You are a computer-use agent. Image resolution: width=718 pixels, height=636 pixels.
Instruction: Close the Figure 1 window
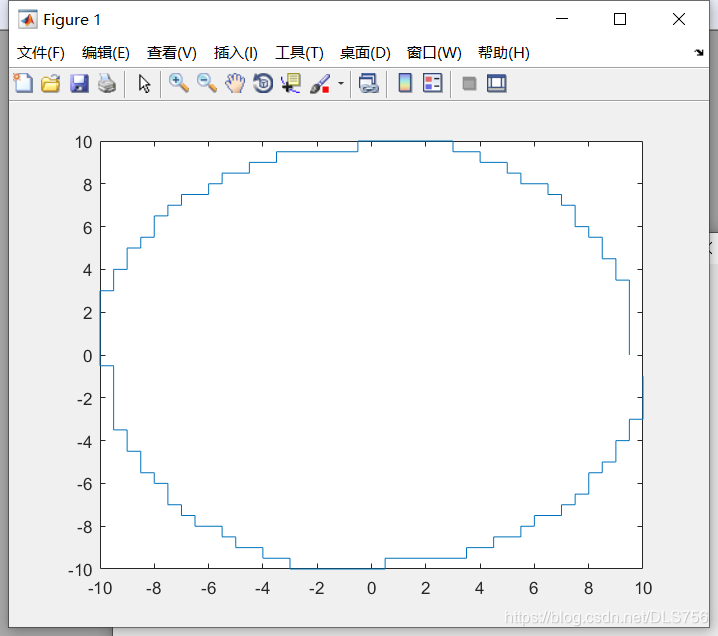pos(679,19)
